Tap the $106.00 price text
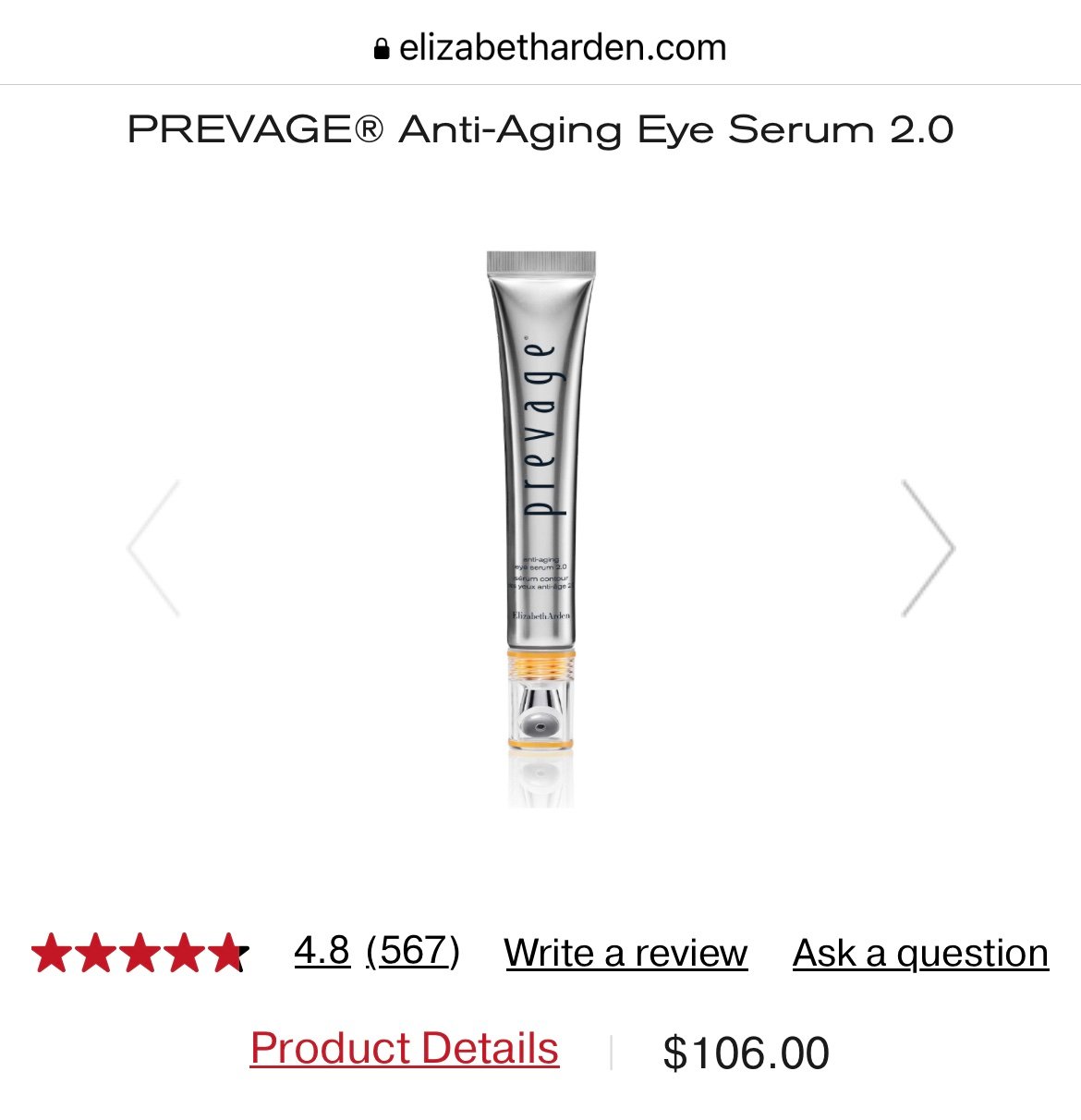This screenshot has width=1081, height=1120. click(x=747, y=1053)
